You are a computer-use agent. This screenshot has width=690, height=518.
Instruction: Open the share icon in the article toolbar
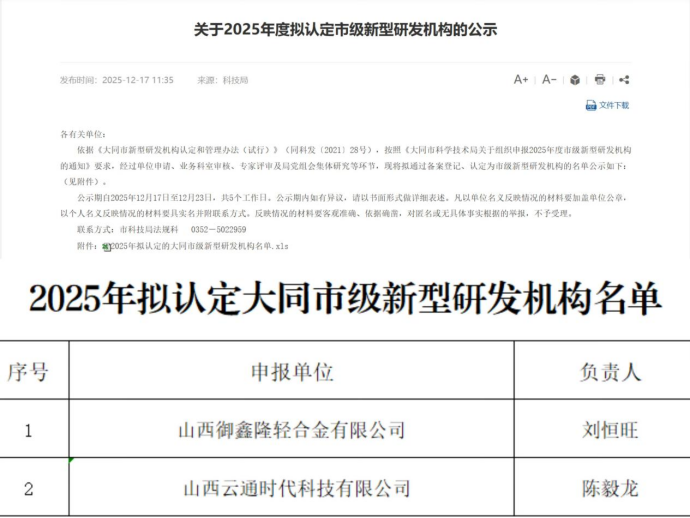pyautogui.click(x=624, y=80)
